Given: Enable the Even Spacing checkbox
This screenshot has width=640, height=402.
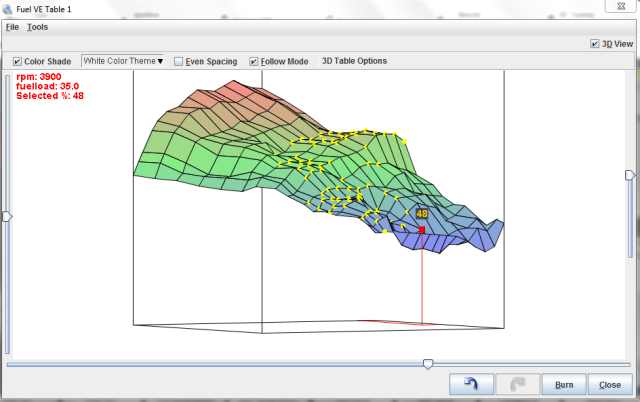Looking at the screenshot, I should 179,61.
